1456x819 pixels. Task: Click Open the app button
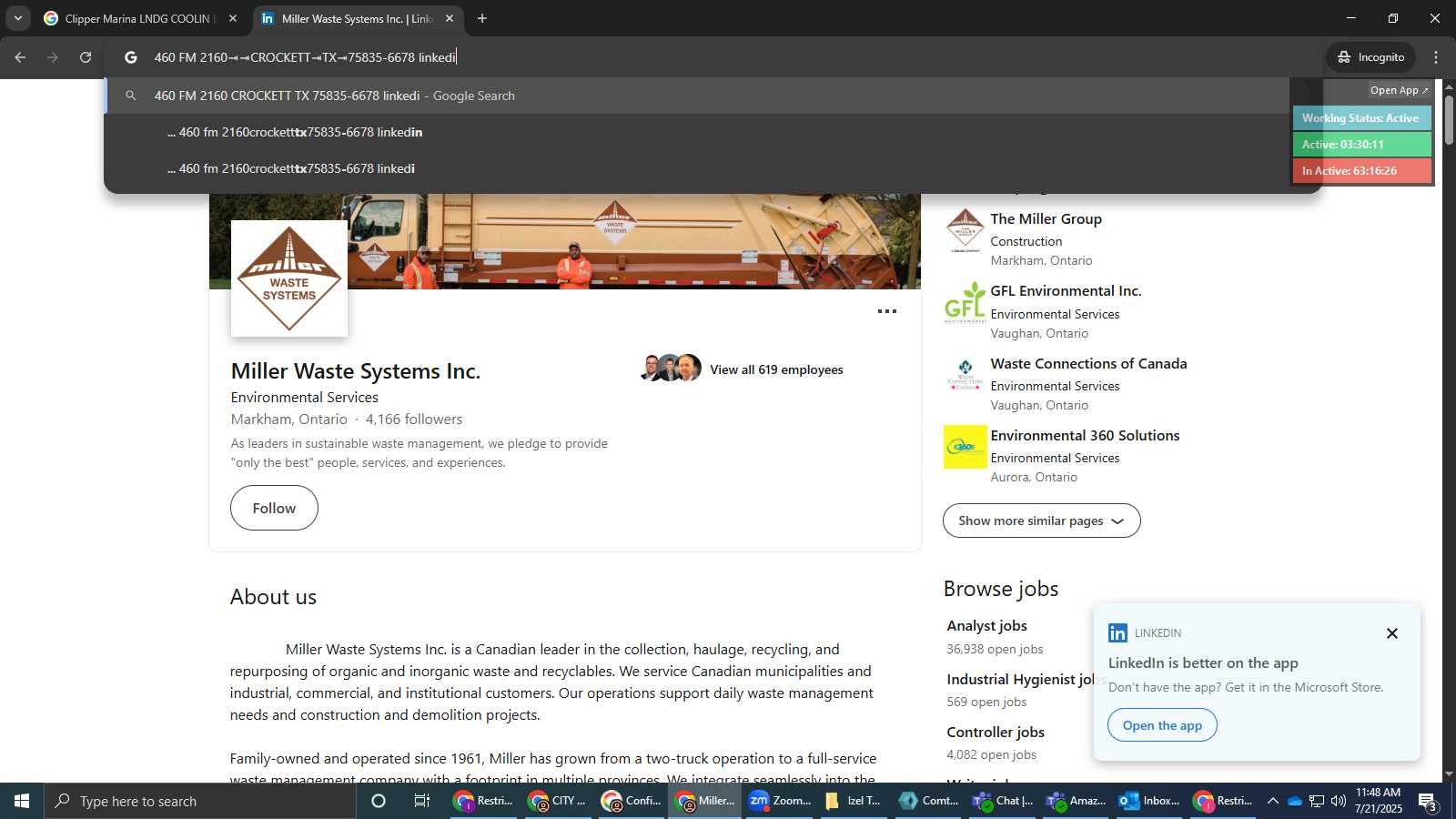click(1162, 725)
